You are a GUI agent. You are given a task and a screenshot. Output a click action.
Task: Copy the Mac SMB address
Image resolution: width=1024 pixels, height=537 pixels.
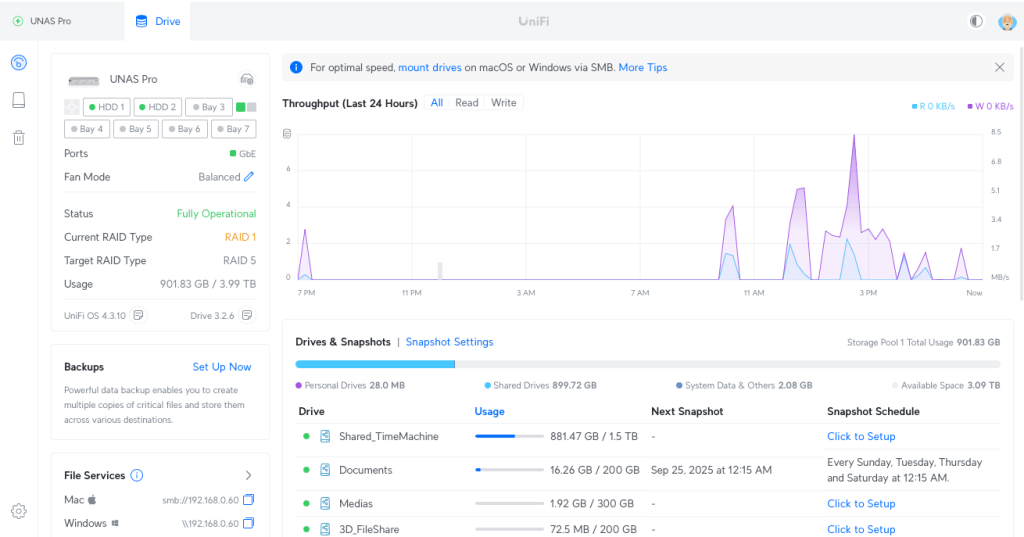coord(249,499)
